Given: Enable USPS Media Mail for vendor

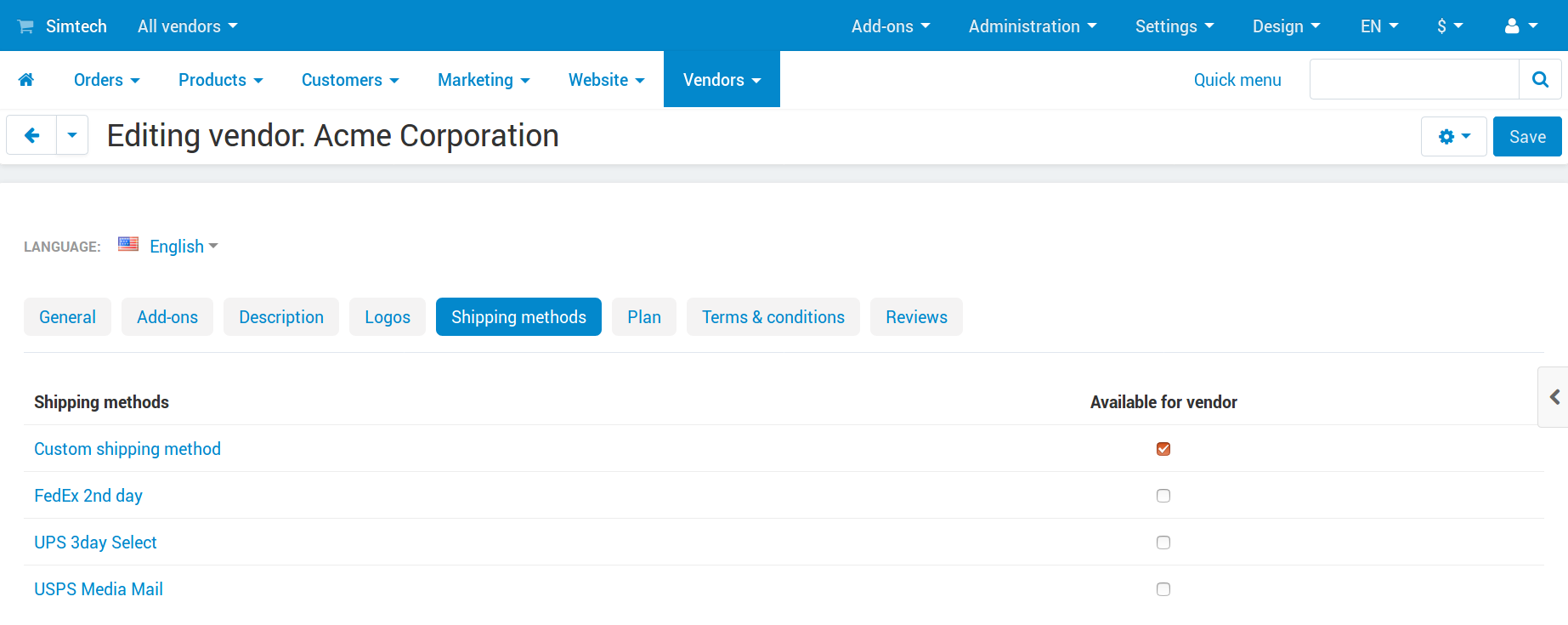Looking at the screenshot, I should 1163,589.
